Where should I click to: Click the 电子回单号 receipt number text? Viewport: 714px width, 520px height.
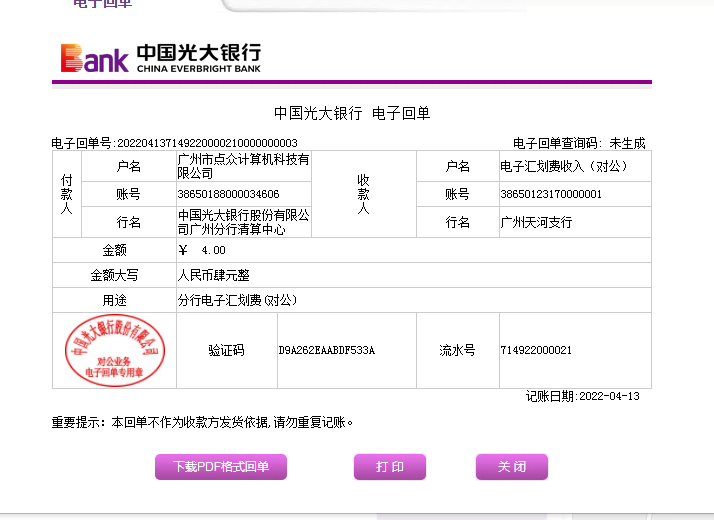[x=175, y=143]
